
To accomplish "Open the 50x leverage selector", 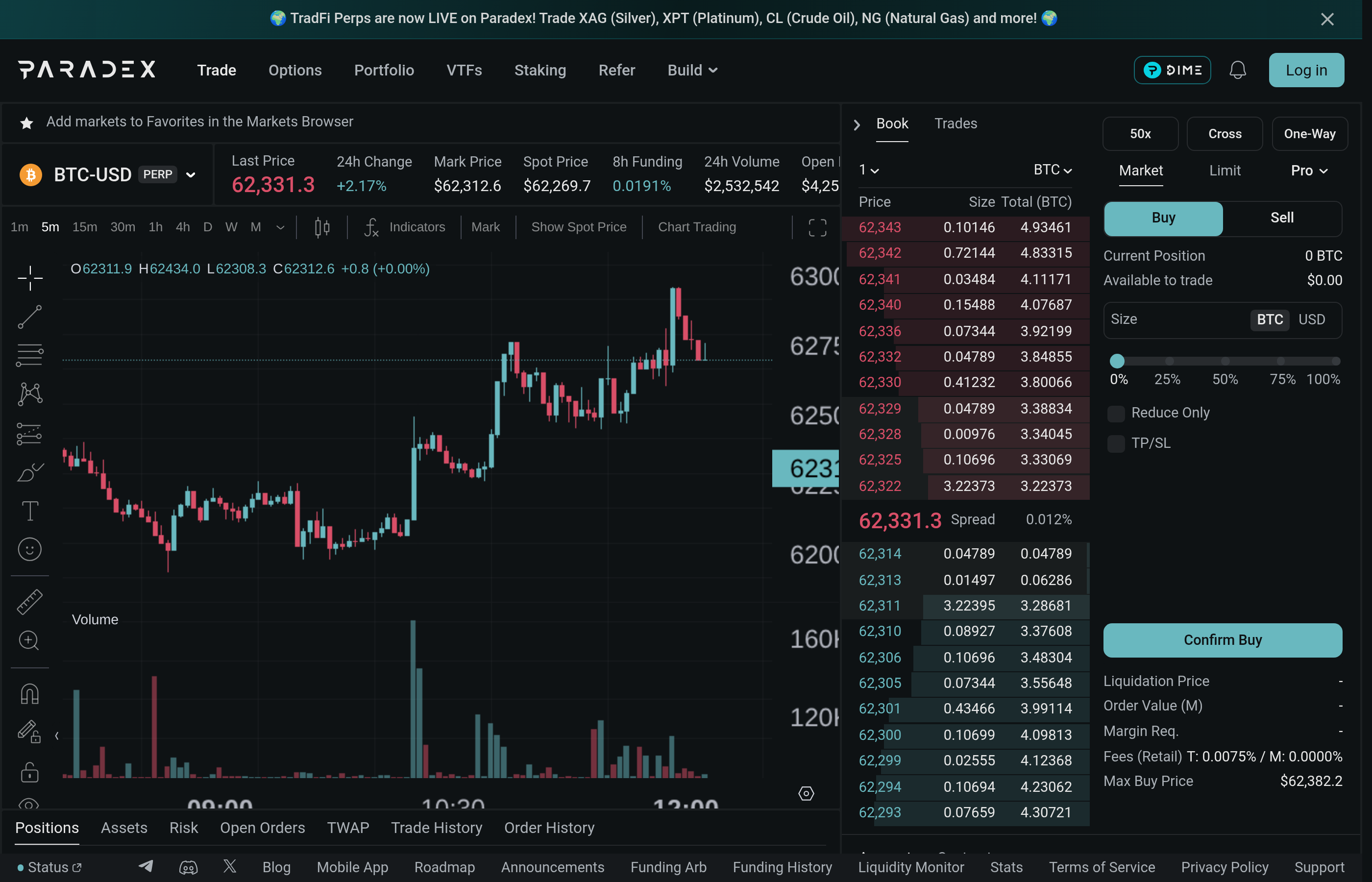I will (1140, 134).
